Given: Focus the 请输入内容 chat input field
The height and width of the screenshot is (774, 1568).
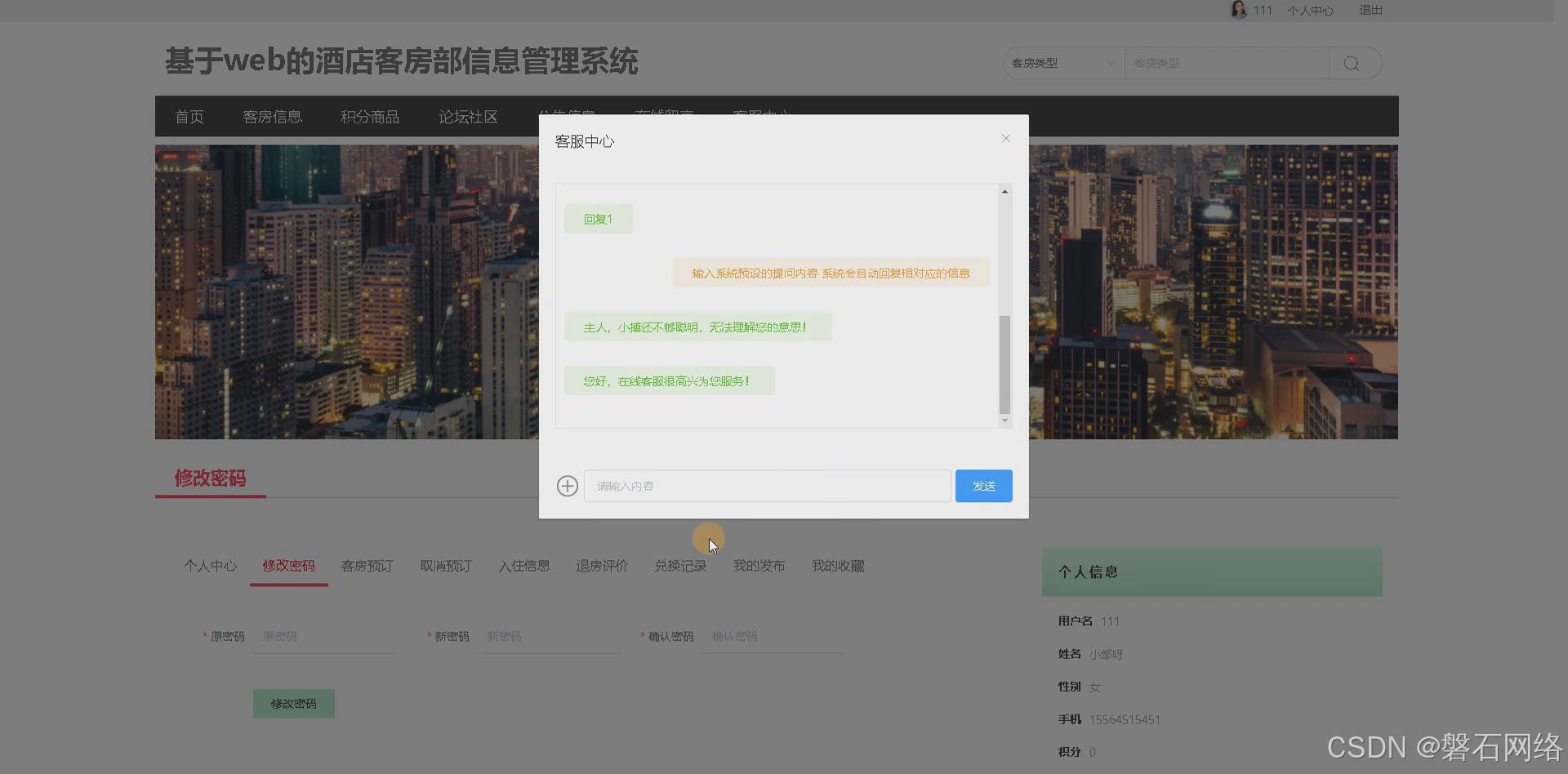Looking at the screenshot, I should [765, 486].
